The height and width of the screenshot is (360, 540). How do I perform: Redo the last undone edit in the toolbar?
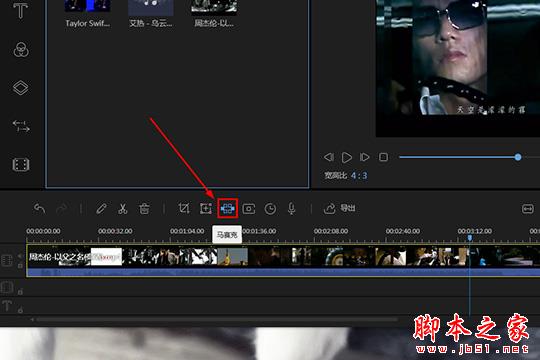pos(62,208)
